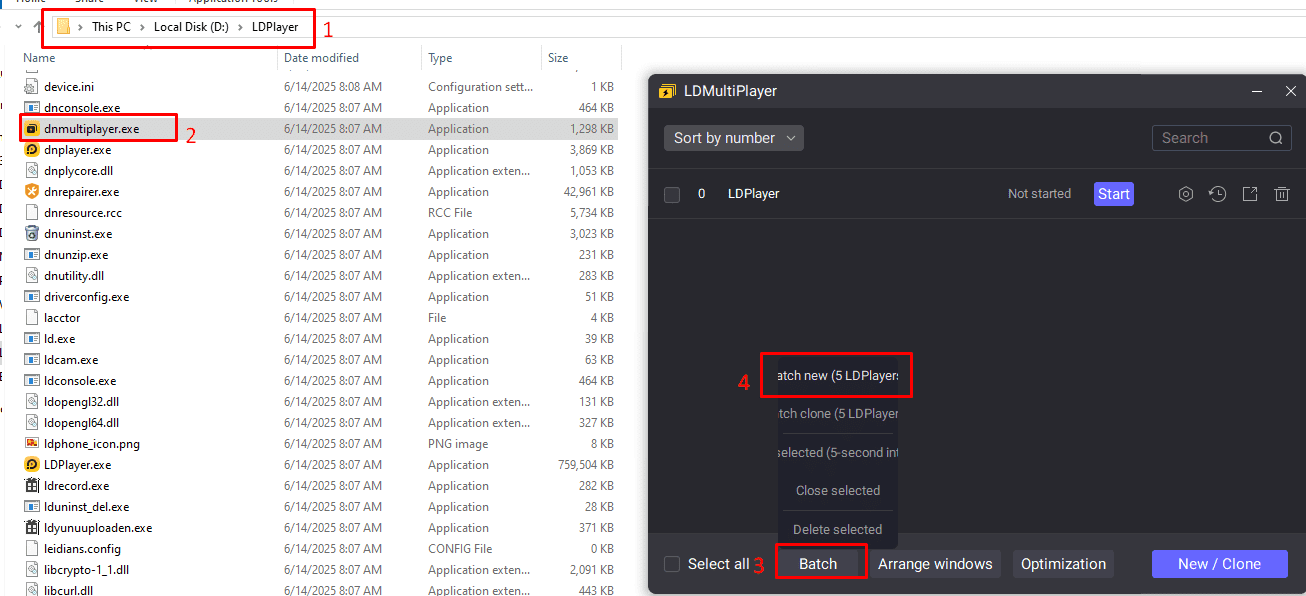1306x596 pixels.
Task: Click the dnrepairer.exe file icon
Action: tap(32, 192)
